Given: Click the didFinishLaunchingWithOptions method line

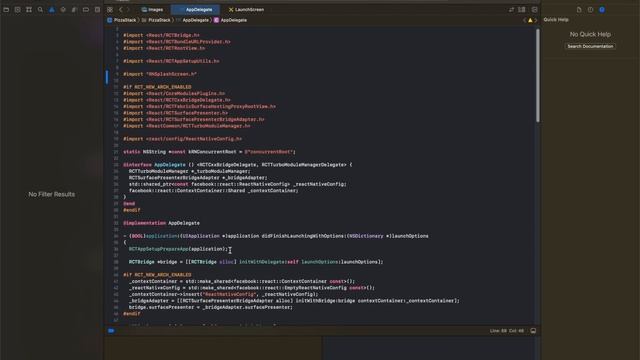Looking at the screenshot, I should point(276,236).
